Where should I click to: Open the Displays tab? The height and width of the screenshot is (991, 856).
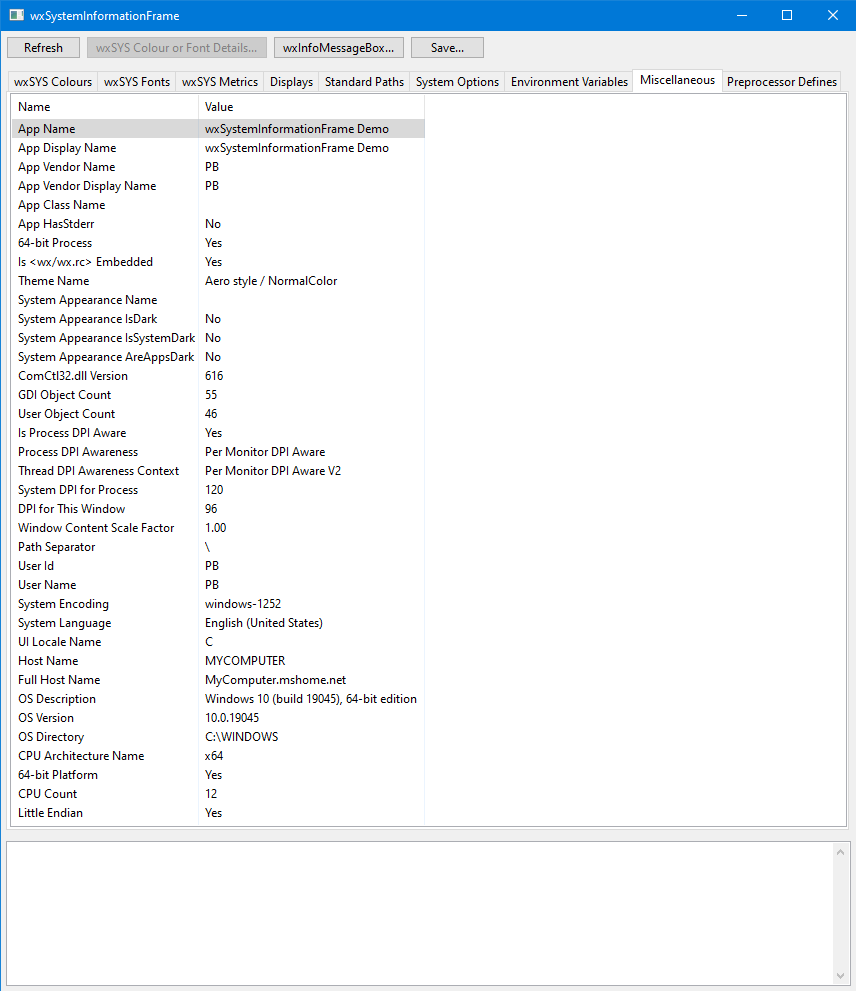tap(291, 82)
